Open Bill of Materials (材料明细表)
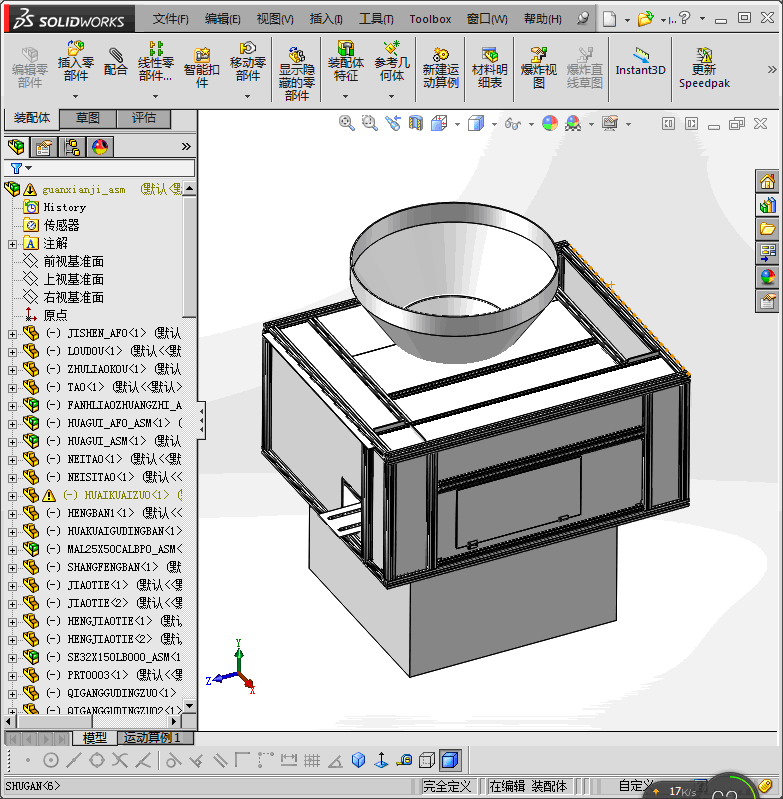 click(x=490, y=67)
